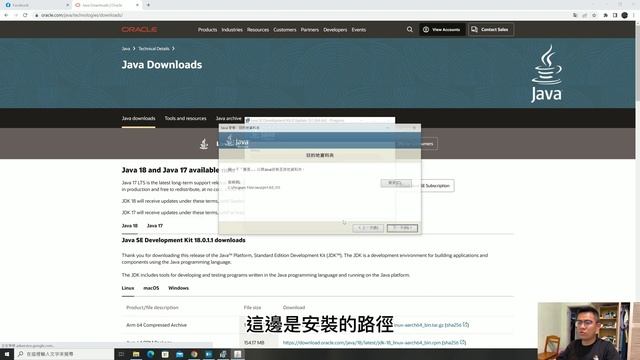Open the Events menu
Screen dimensions: 640x360
[x=359, y=30]
